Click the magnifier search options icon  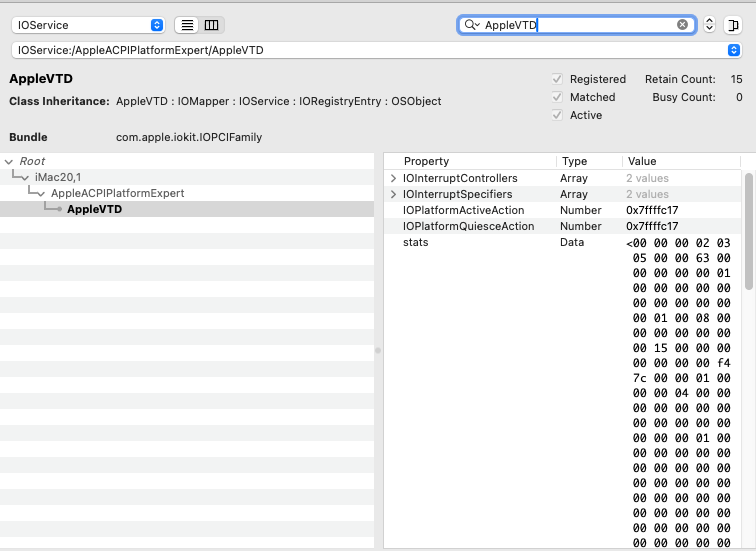[x=472, y=25]
